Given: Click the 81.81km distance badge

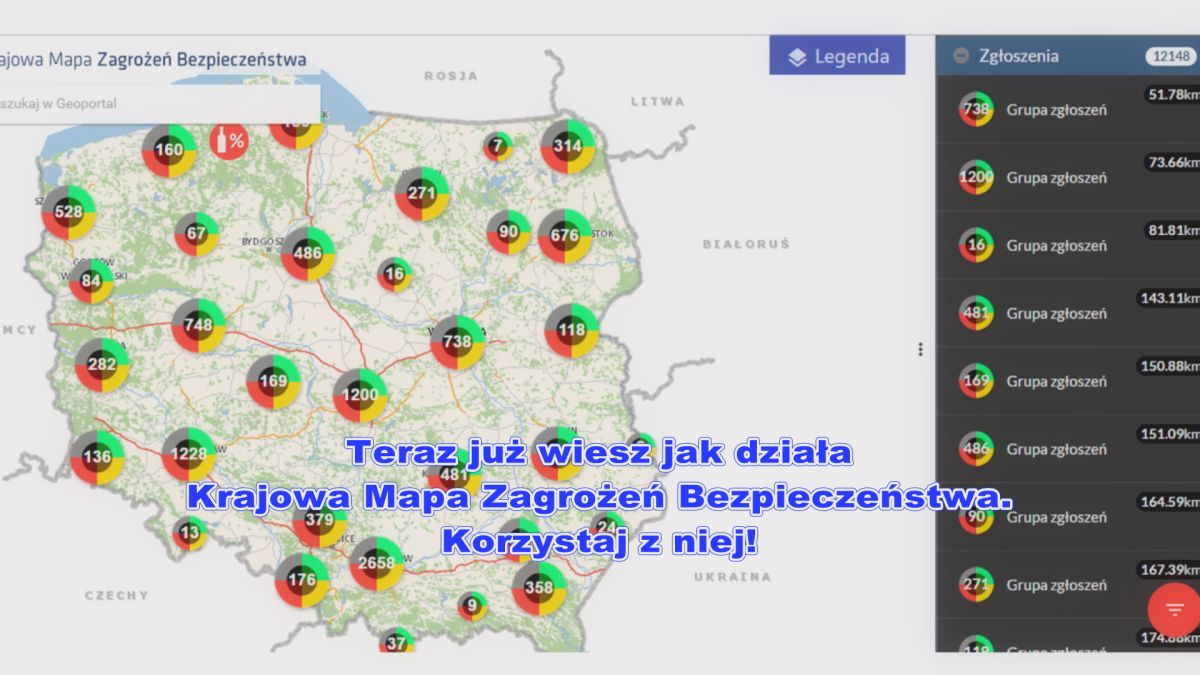Looking at the screenshot, I should click(1172, 230).
